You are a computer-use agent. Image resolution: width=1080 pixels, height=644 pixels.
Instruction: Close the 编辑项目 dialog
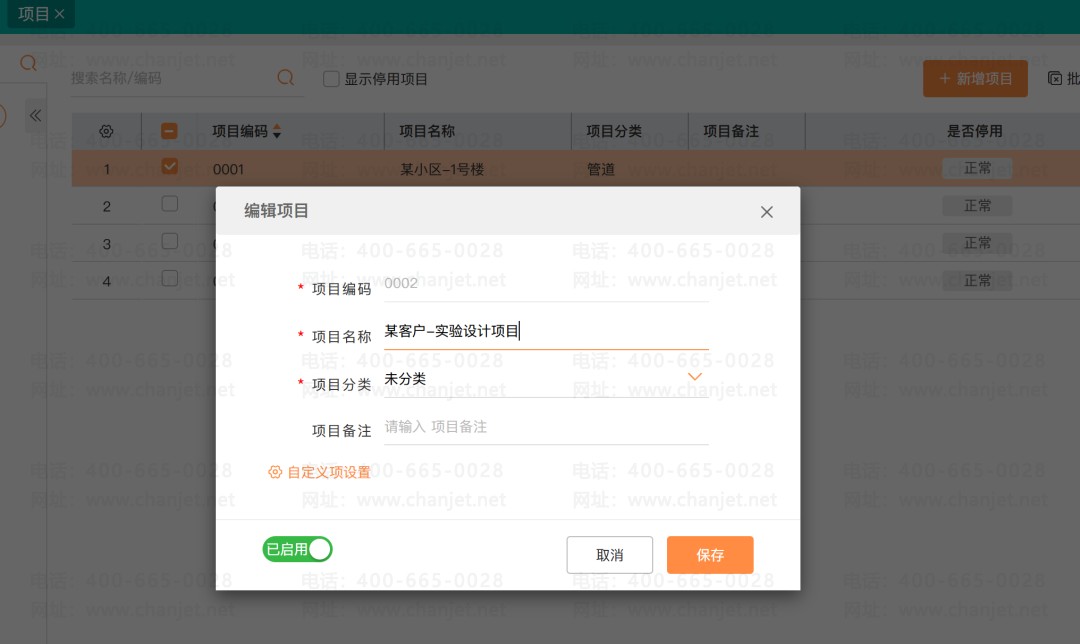click(x=767, y=212)
